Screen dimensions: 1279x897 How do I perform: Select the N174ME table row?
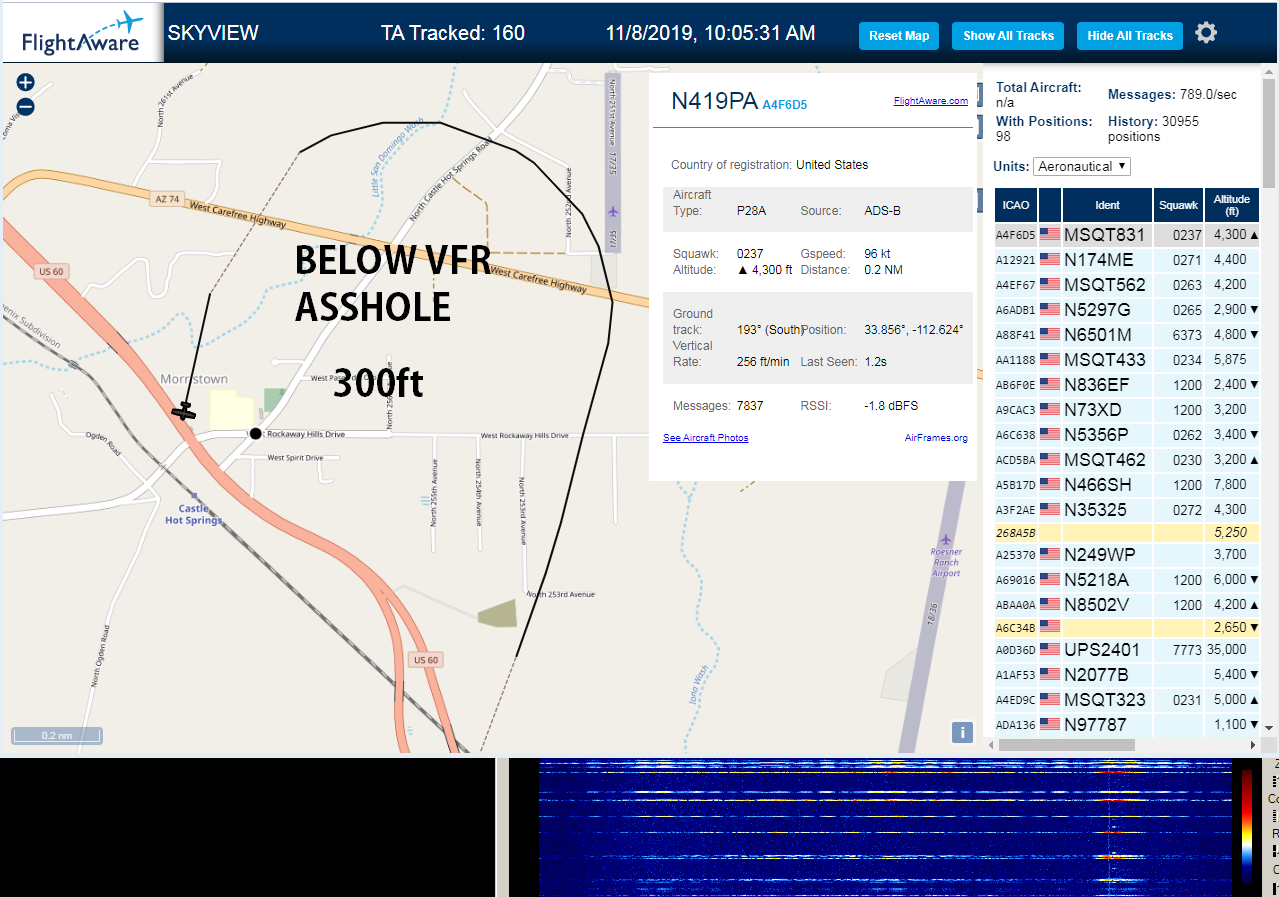[1127, 260]
